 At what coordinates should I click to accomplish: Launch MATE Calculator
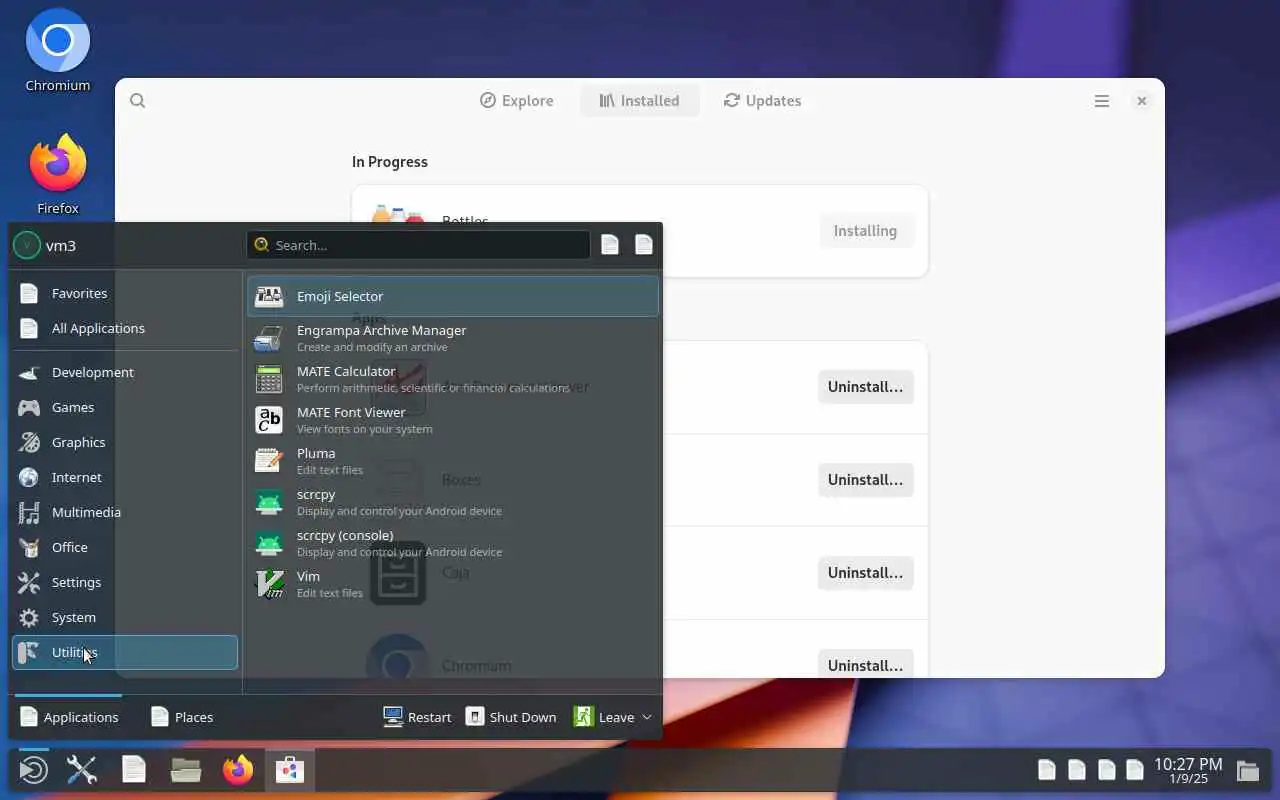point(453,379)
